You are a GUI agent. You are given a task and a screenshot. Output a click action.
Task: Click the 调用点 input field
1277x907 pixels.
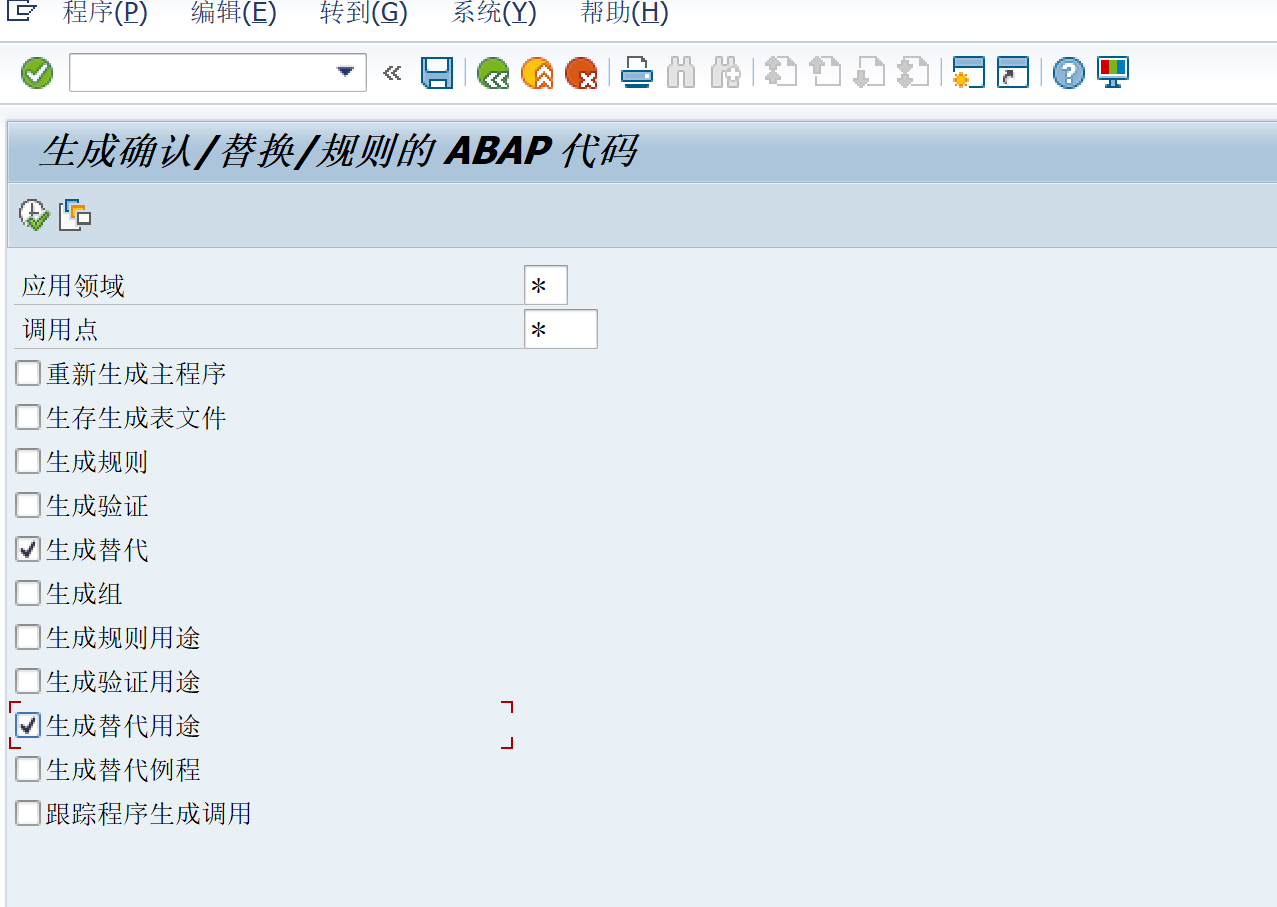click(x=561, y=330)
